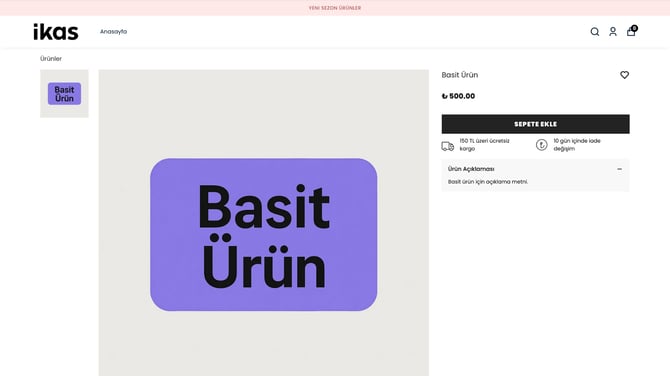This screenshot has height=376, width=670.
Task: Open the large Basit Ürün product image
Action: point(264,223)
